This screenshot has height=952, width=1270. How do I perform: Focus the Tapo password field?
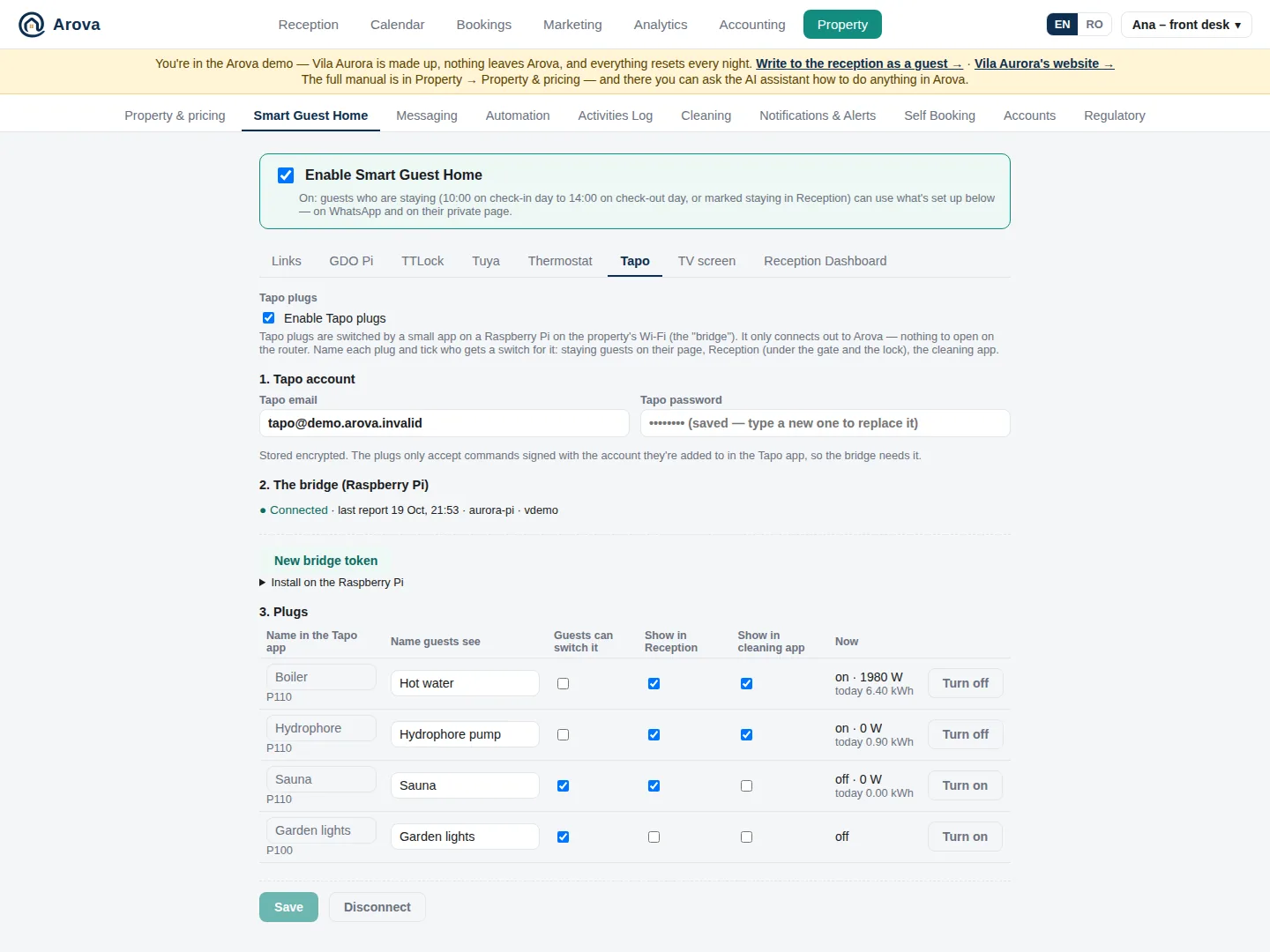(825, 423)
